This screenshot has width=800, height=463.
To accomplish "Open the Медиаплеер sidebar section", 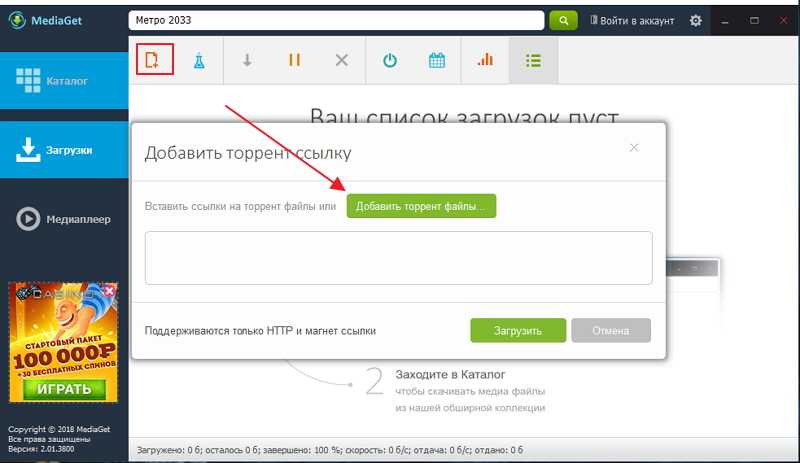I will (x=64, y=219).
